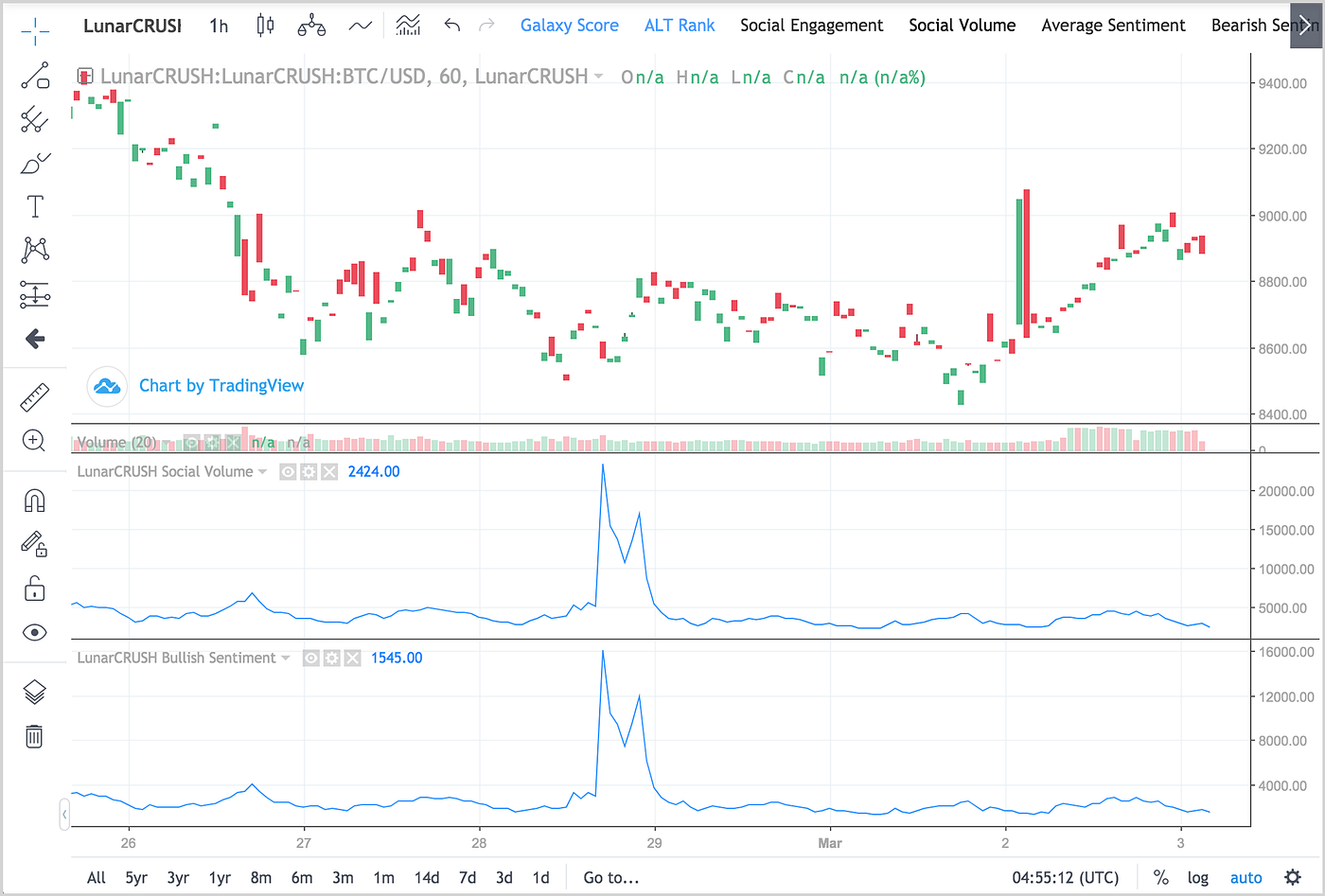Viewport: 1325px width, 896px height.
Task: Select the Galaxy Score indicator tab
Action: (570, 26)
